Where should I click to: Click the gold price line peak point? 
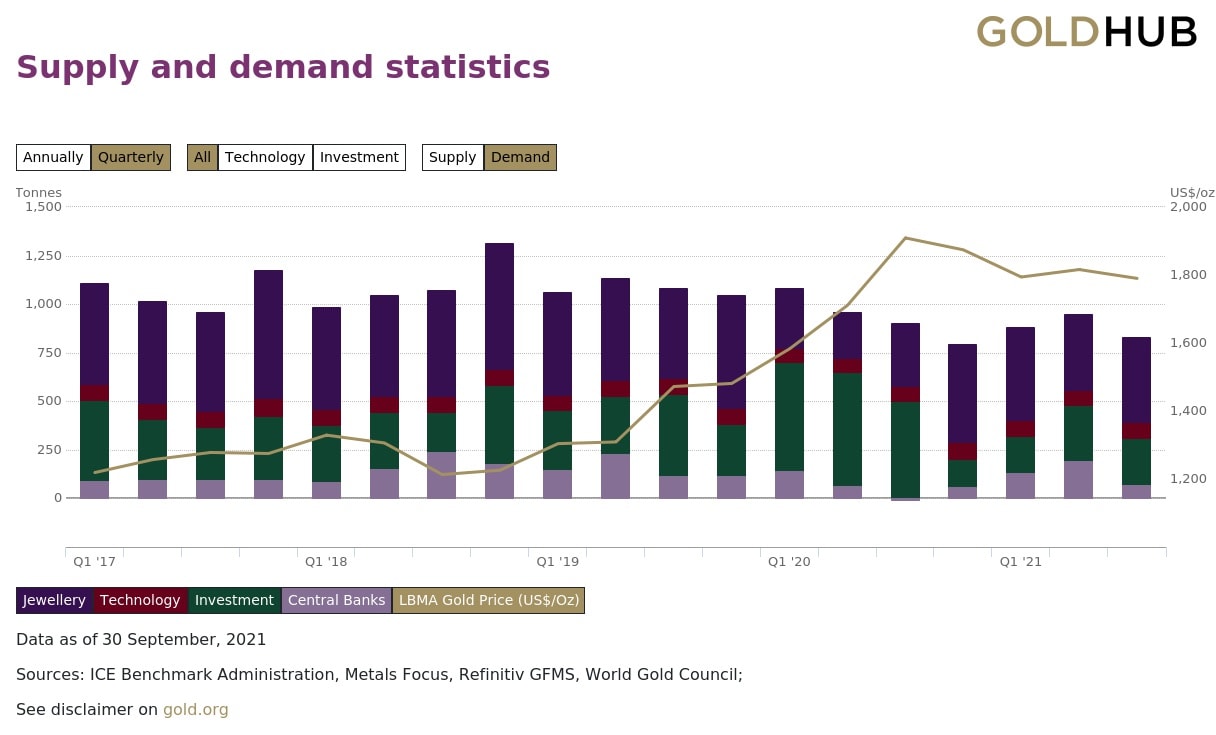(x=905, y=238)
